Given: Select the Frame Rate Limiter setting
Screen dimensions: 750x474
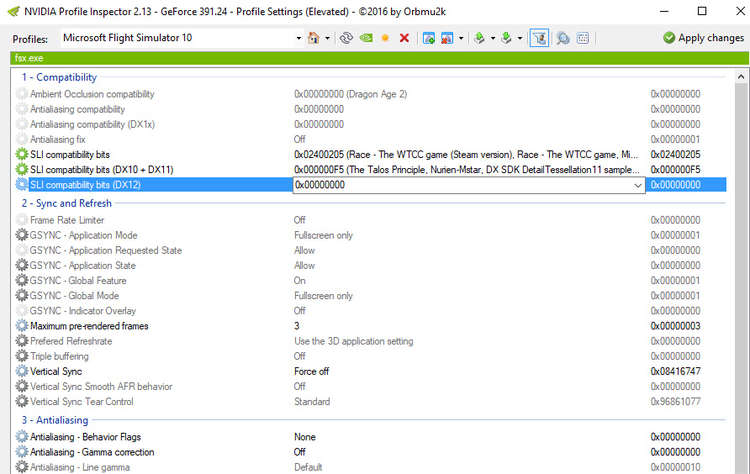Looking at the screenshot, I should (x=371, y=220).
